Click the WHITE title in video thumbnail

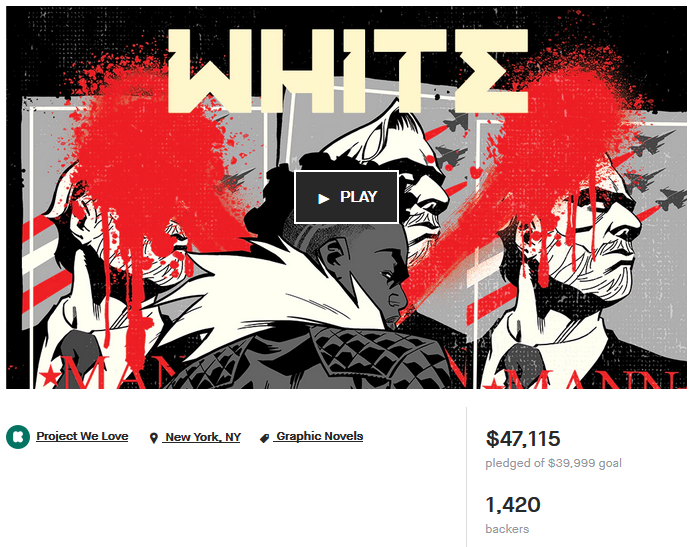pos(348,71)
